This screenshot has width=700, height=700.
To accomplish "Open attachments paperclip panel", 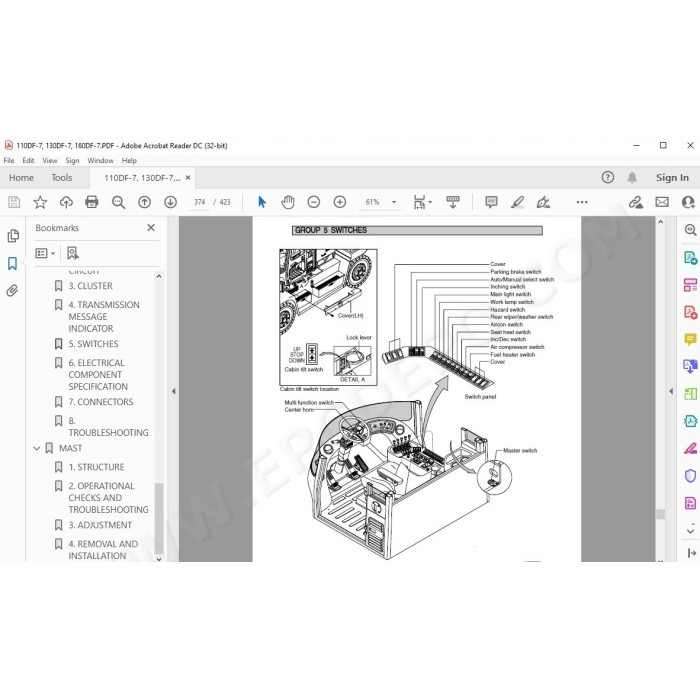I will [x=12, y=291].
